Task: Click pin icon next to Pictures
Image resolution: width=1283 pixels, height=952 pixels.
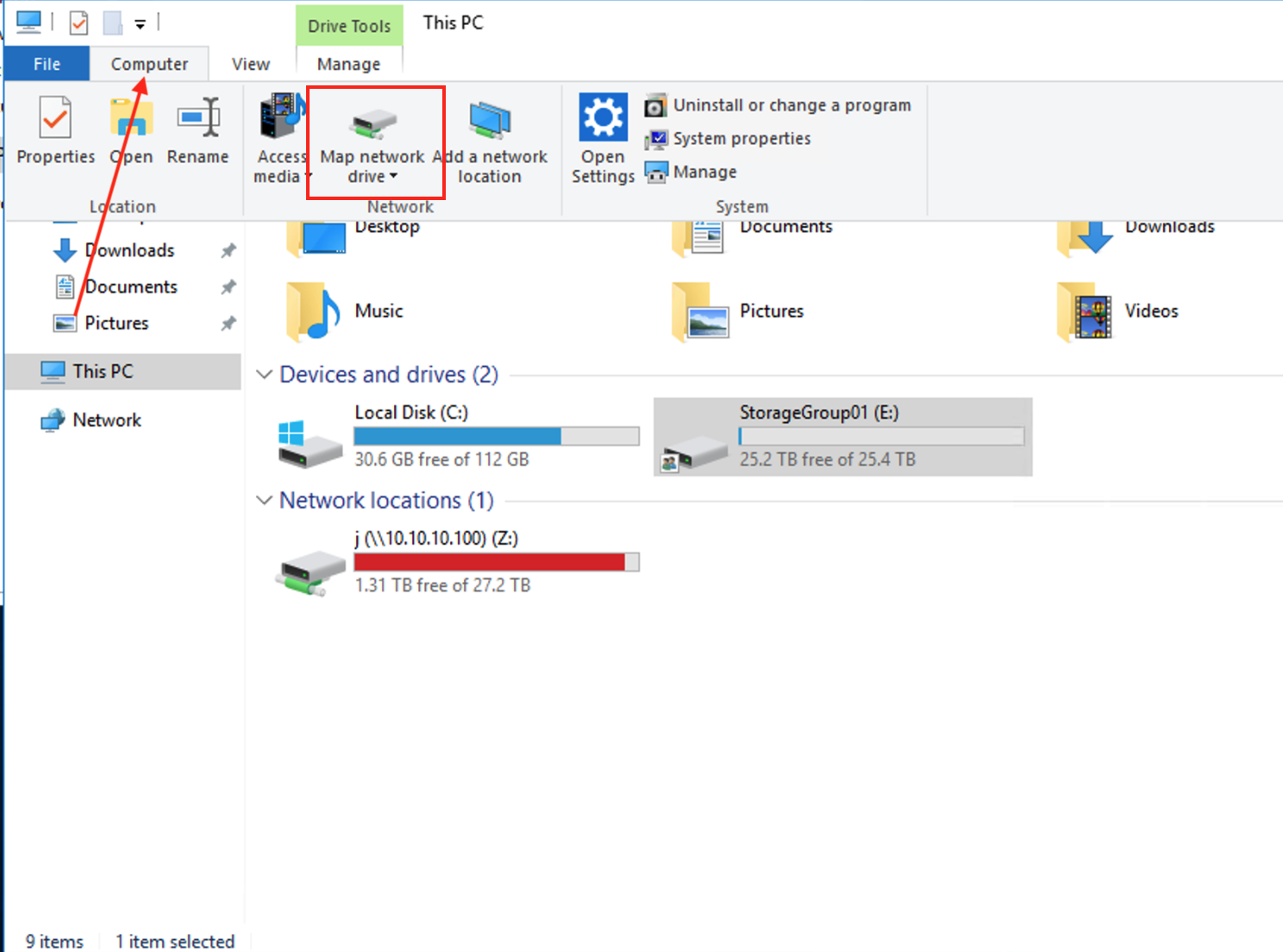Action: [x=228, y=323]
